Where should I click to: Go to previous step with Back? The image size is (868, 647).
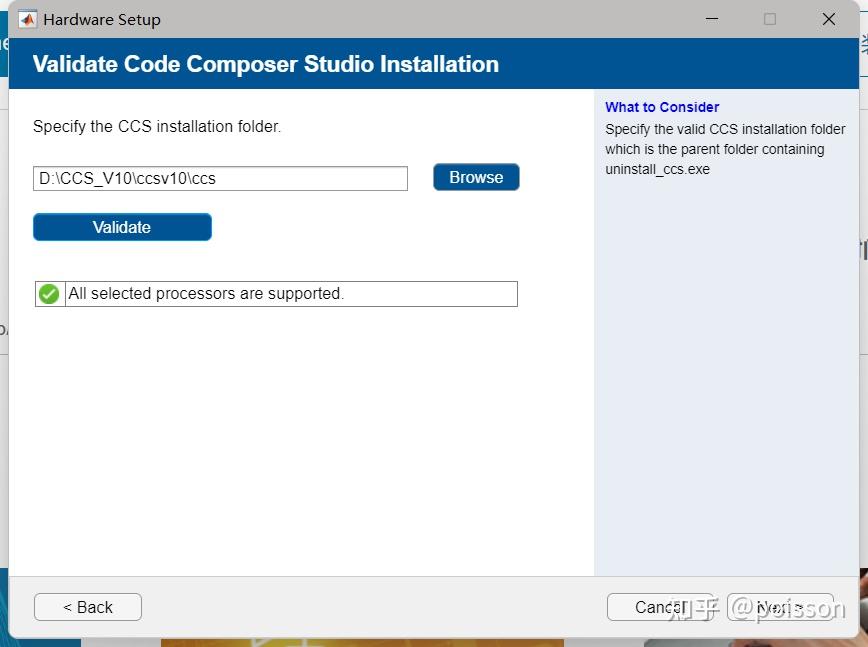[x=88, y=607]
